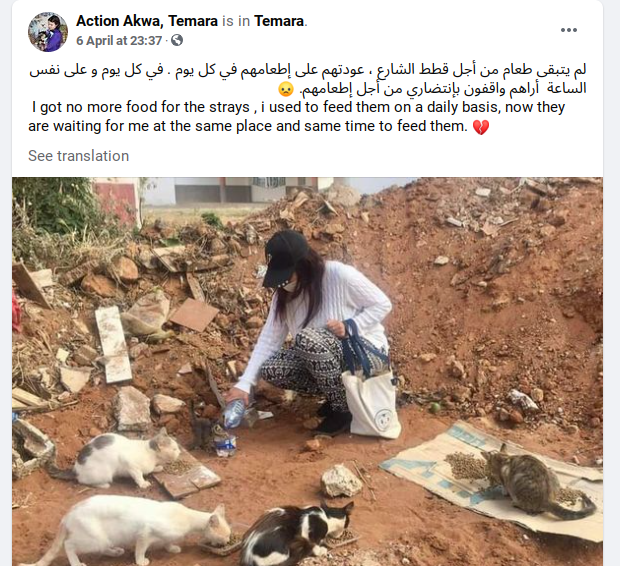Click the black-and-white cat in the photo
The image size is (620, 566).
[295, 532]
